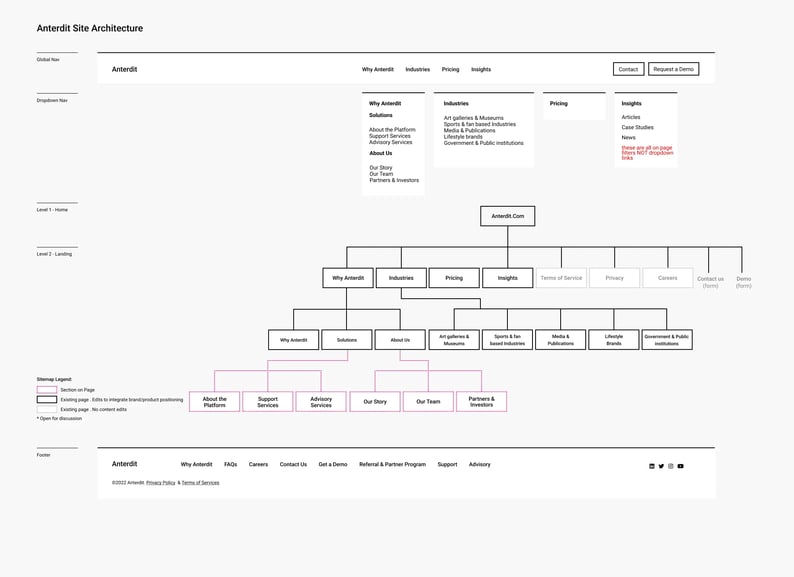Select the Pricing level 2 landing box
The height and width of the screenshot is (577, 794).
tap(454, 278)
